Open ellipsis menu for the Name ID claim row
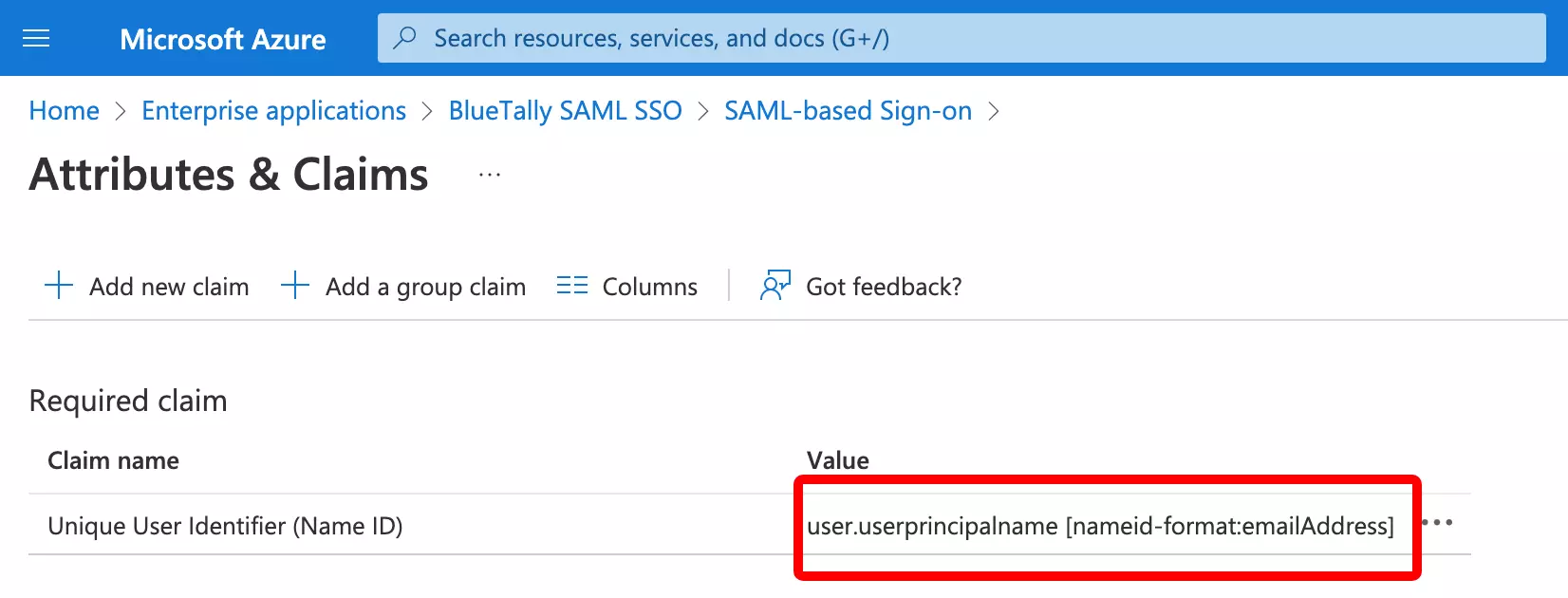This screenshot has width=1568, height=598. (1438, 523)
